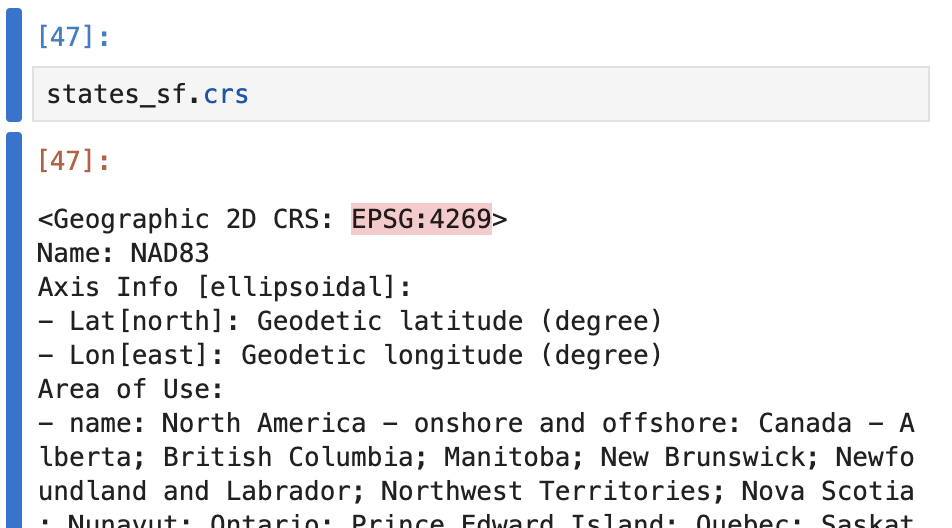This screenshot has width=952, height=528.
Task: Click the 'Name: NAD83' output line
Action: [123, 253]
